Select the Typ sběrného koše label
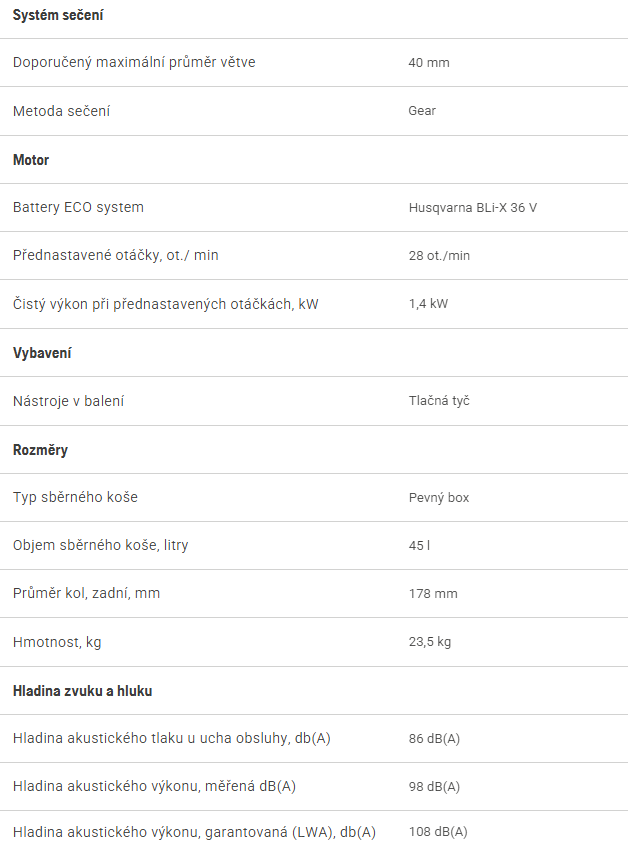This screenshot has height=857, width=628. (75, 497)
